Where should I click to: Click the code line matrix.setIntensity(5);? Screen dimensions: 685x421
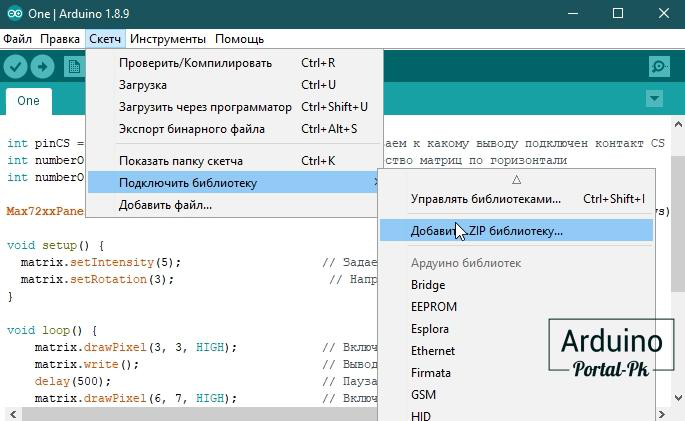pos(101,262)
